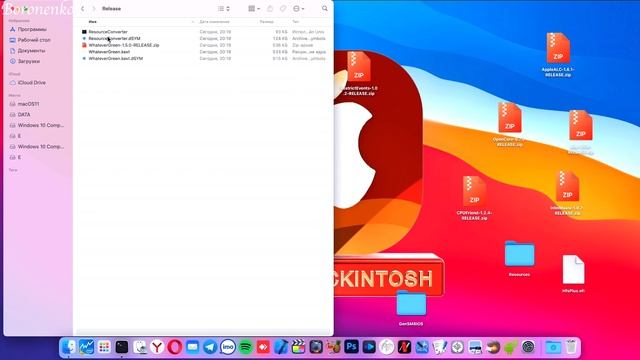Screen dimensions: 640x360
Task: Sort files by the type column header
Action: click(x=296, y=22)
